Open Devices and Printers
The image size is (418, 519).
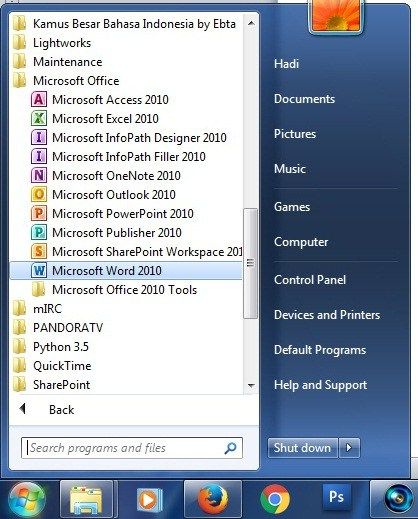[x=327, y=315]
